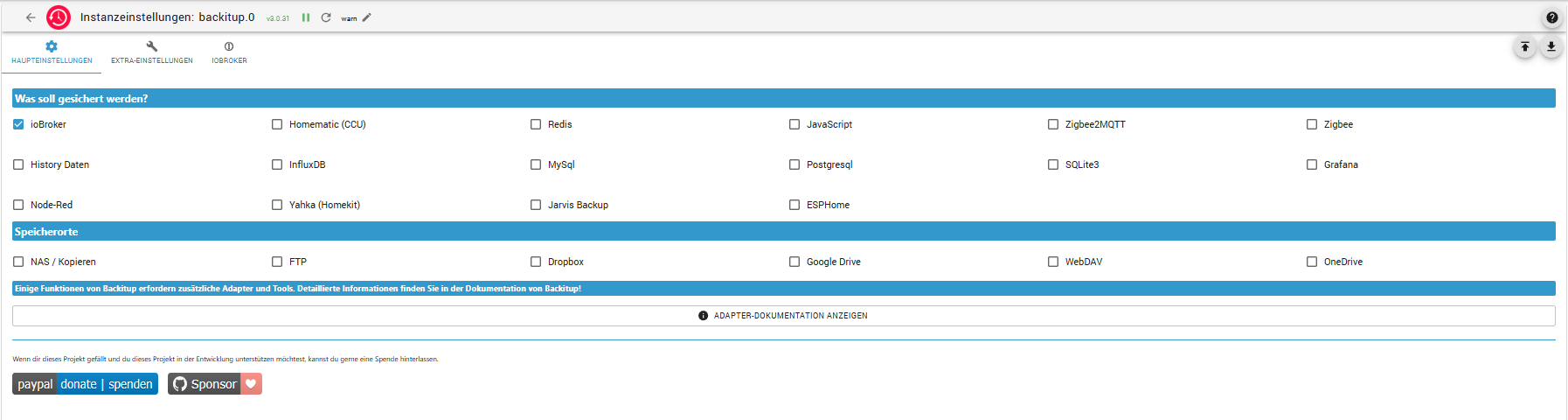This screenshot has width=1568, height=420.
Task: Open help question mark icon
Action: 1551,17
